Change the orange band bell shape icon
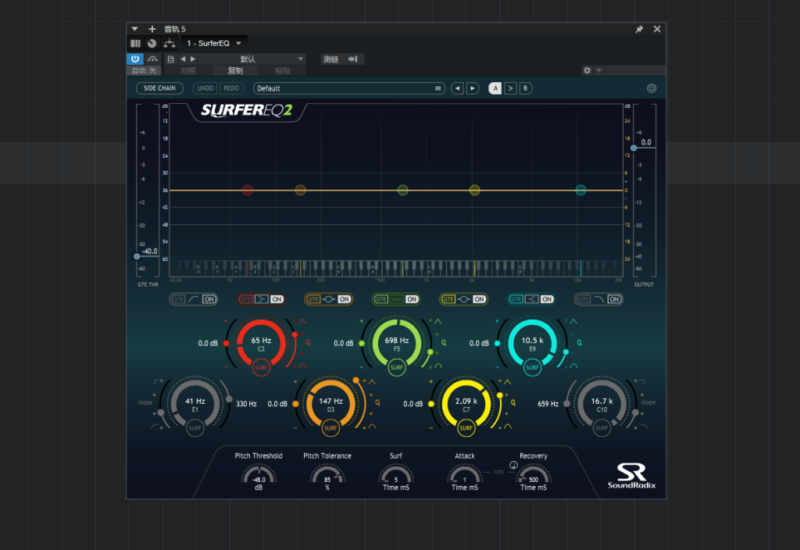This screenshot has width=800, height=550. point(329,299)
